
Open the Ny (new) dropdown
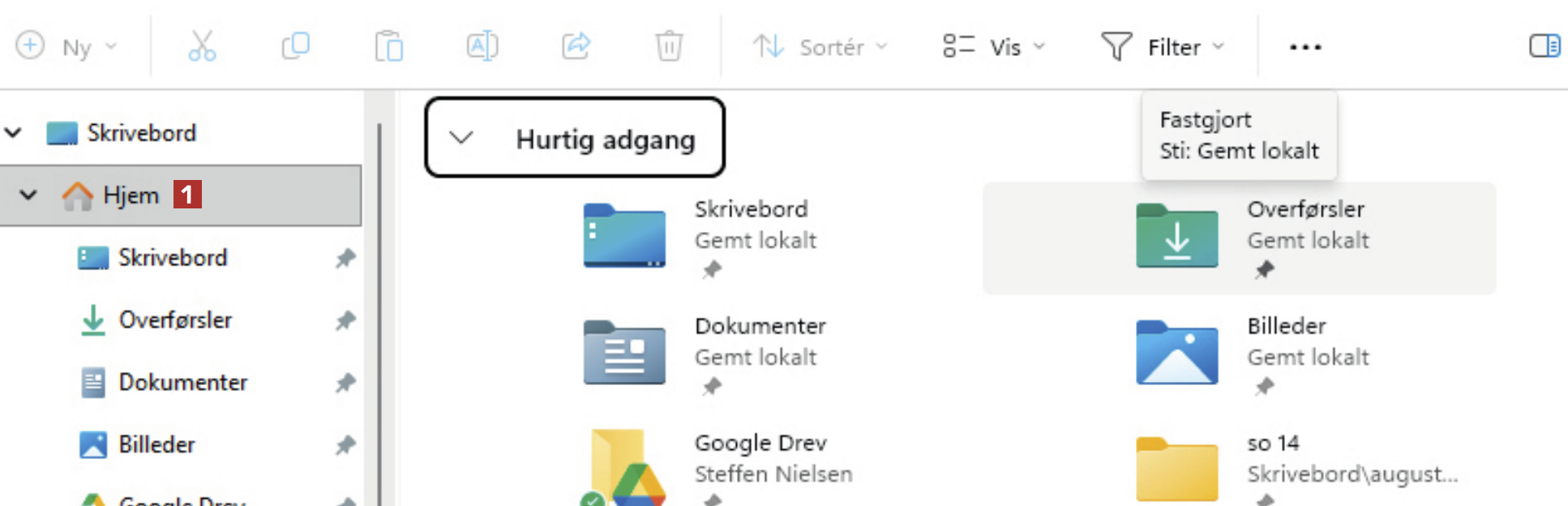[67, 46]
